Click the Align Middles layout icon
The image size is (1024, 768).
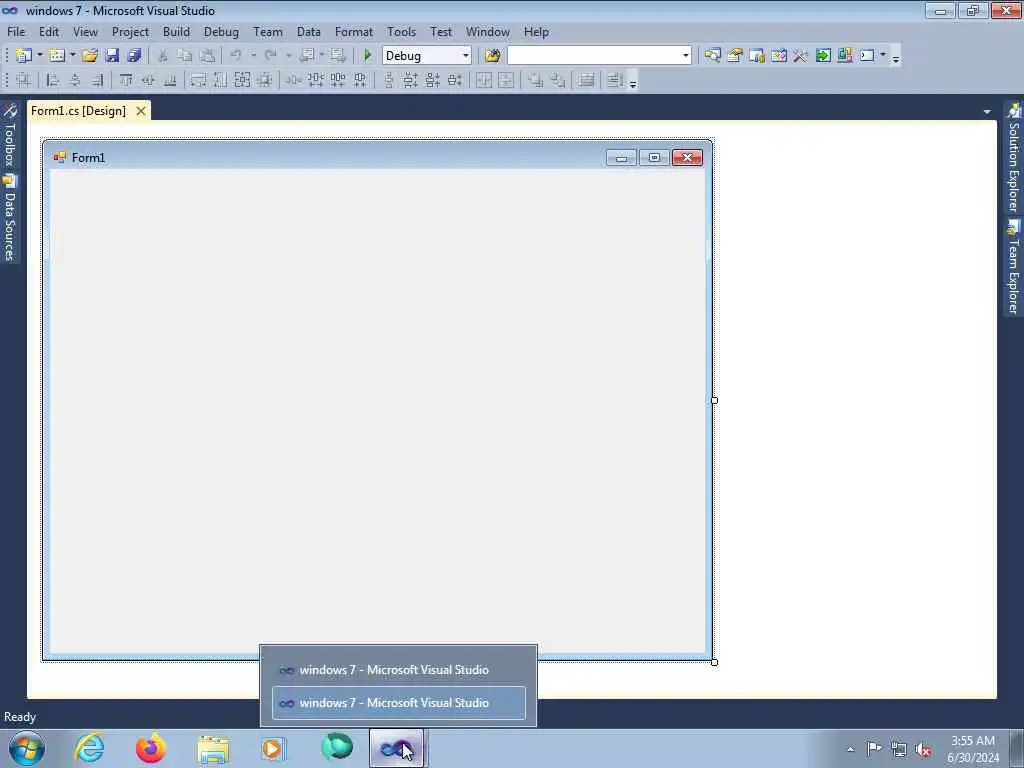148,80
